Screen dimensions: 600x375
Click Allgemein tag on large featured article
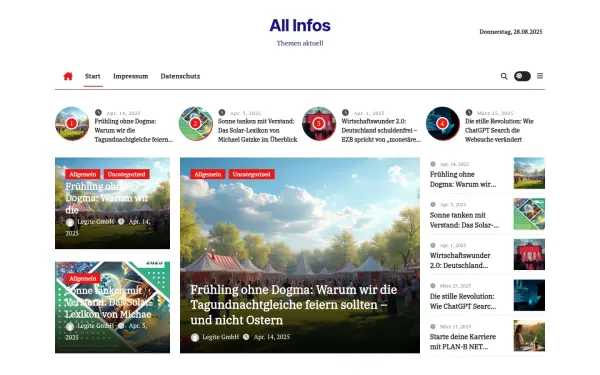208,174
